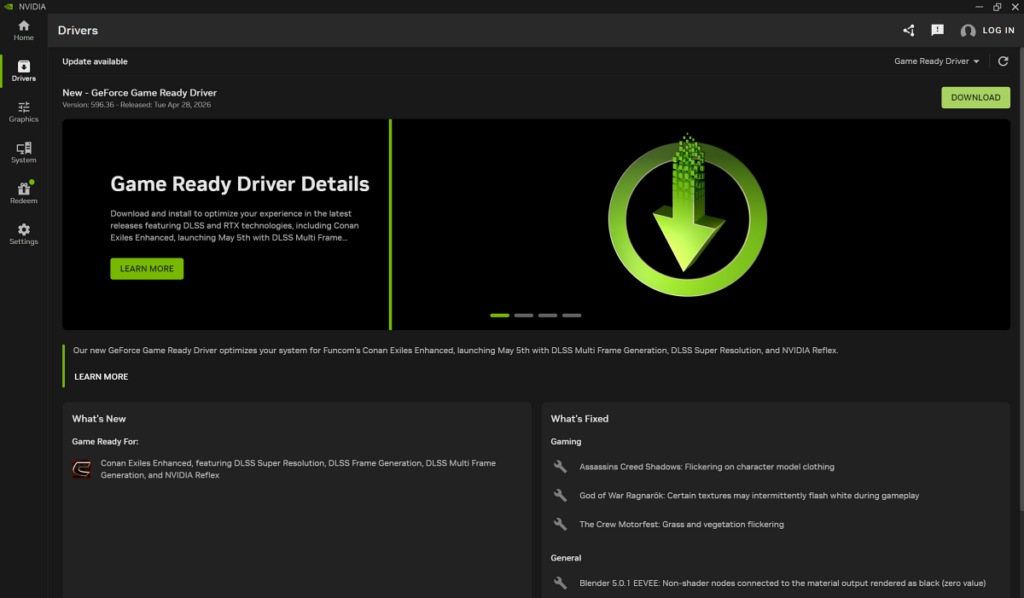Click the refresh icon to check for drivers
The width and height of the screenshot is (1024, 598).
(1002, 60)
